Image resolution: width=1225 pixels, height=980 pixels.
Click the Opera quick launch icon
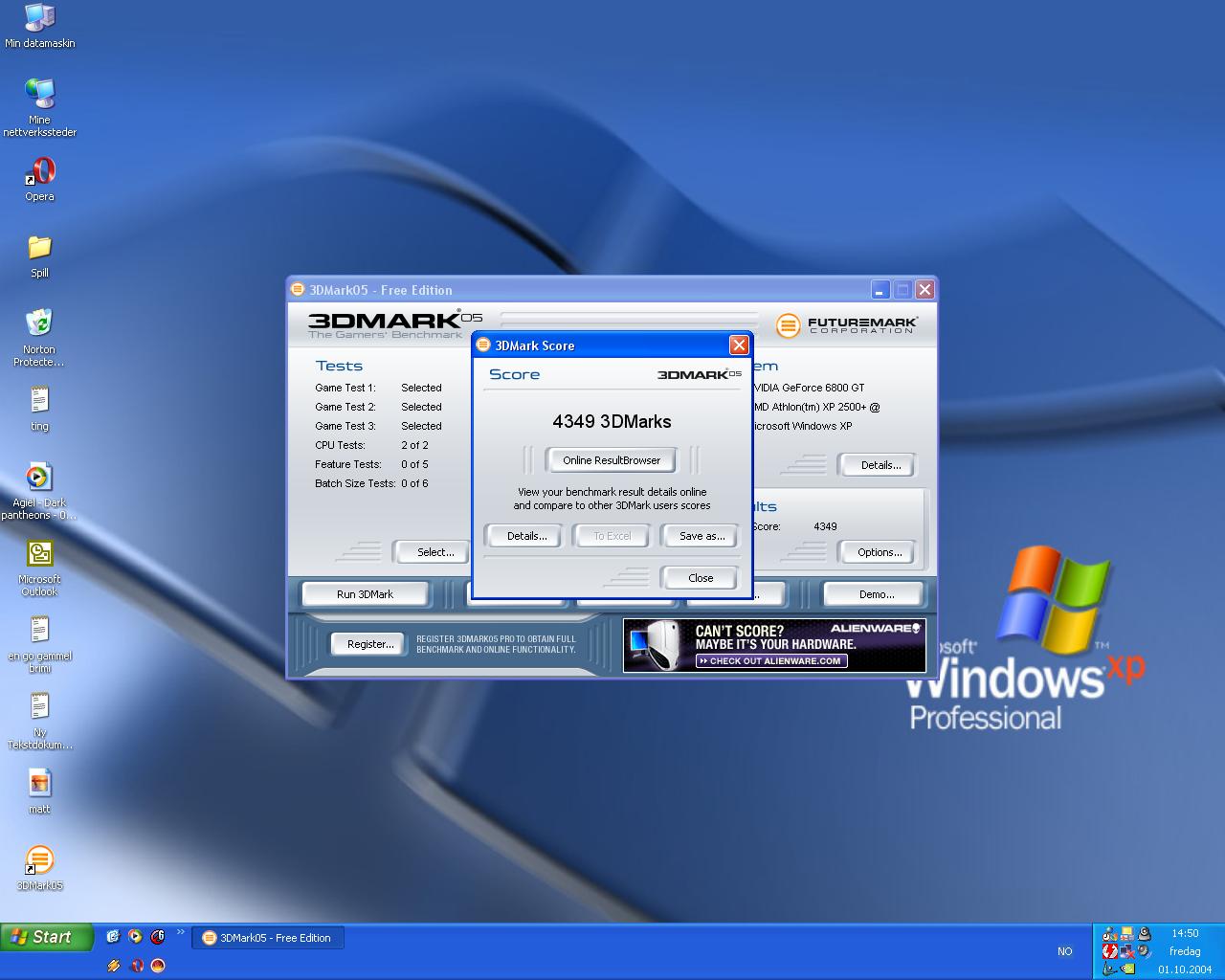(136, 965)
